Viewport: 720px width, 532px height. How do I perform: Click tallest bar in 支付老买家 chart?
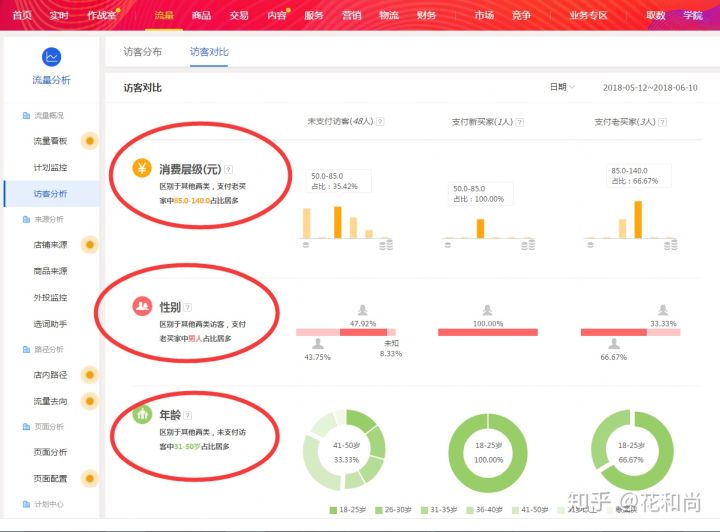tap(638, 219)
